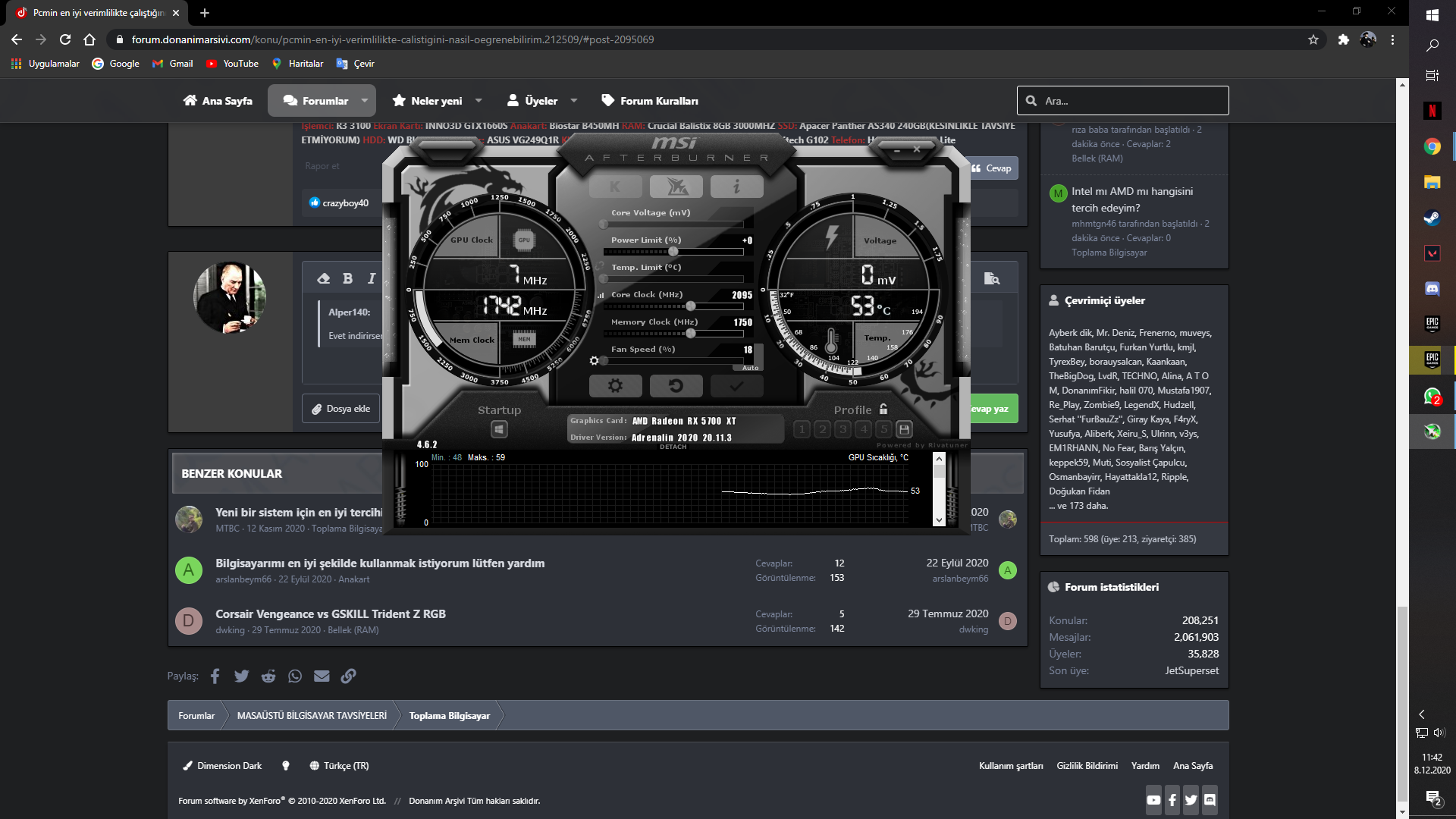Expand the Neler yeni dropdown arrow
This screenshot has width=1456, height=819.
(479, 101)
